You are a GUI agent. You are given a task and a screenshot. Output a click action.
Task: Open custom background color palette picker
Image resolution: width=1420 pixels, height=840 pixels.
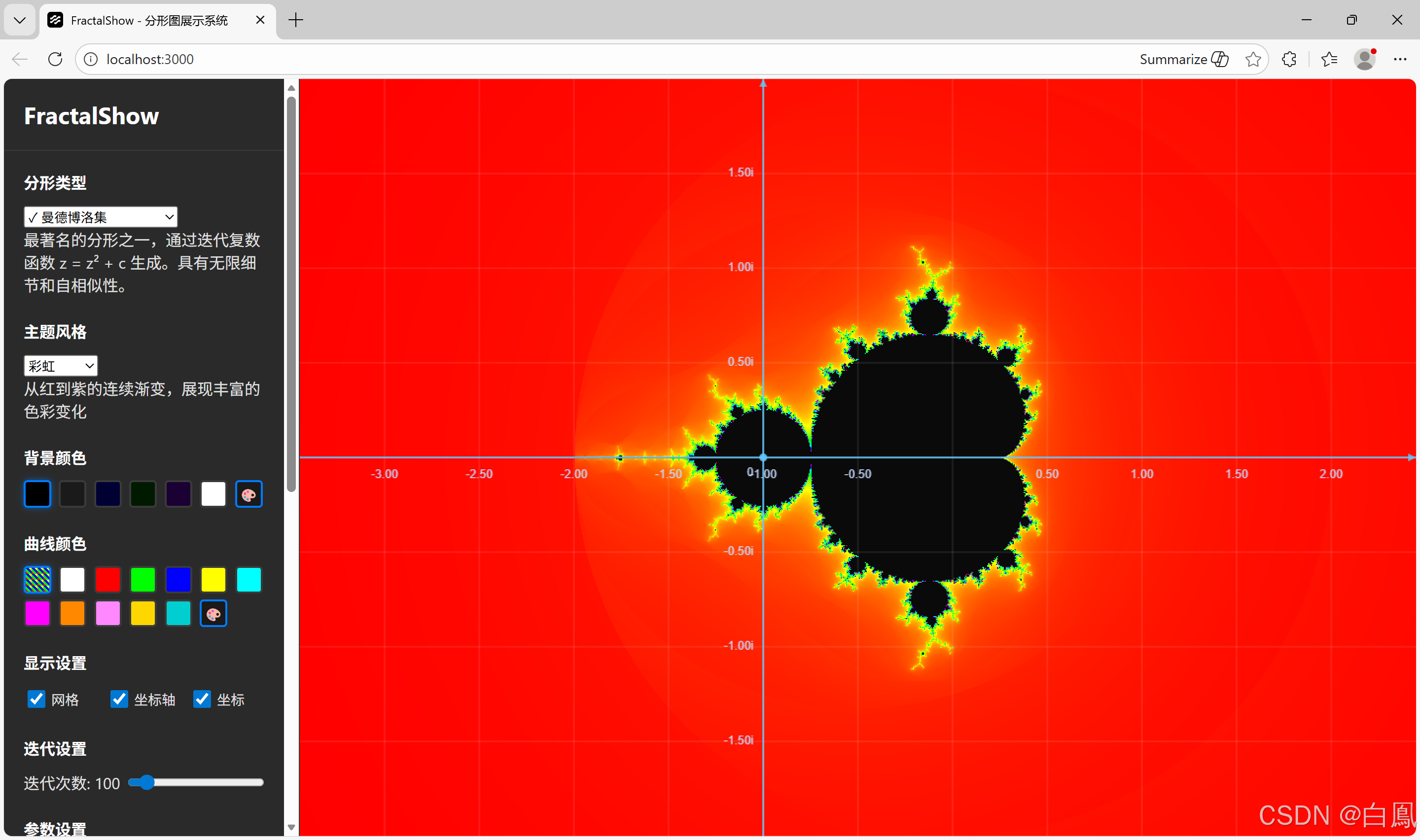(248, 494)
